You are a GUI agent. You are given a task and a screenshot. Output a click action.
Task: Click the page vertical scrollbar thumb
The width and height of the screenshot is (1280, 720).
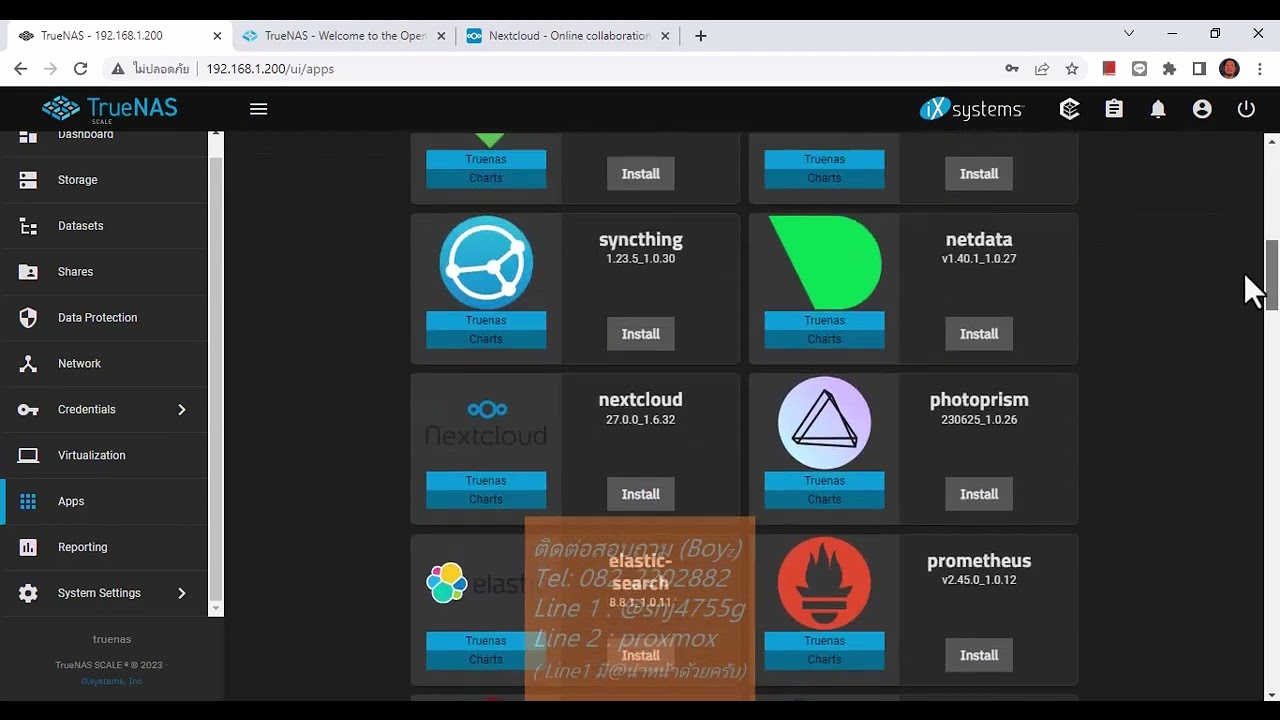(x=1272, y=275)
